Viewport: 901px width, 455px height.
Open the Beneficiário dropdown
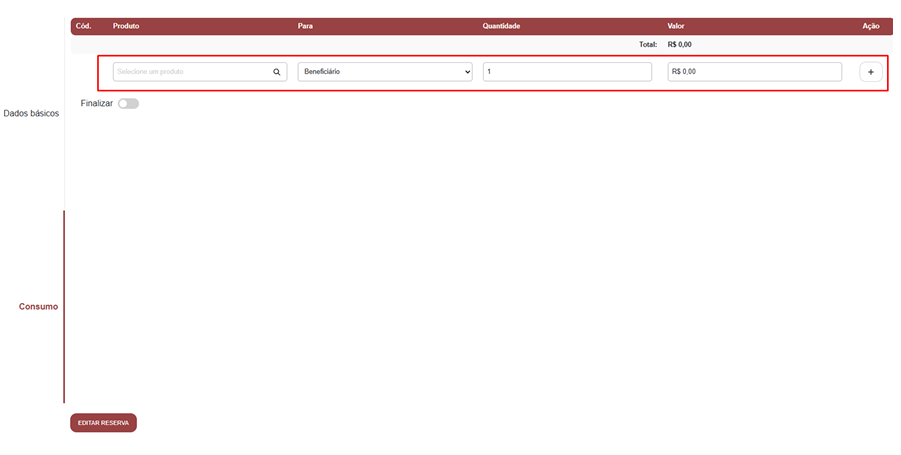tap(384, 72)
